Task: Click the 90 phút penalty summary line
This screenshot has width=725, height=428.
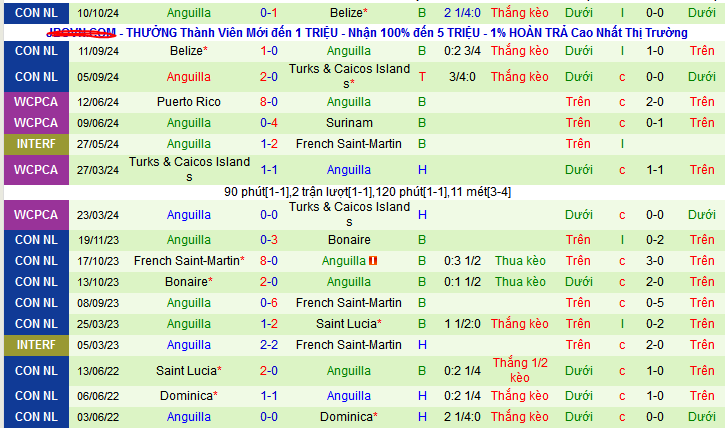Action: pyautogui.click(x=363, y=191)
